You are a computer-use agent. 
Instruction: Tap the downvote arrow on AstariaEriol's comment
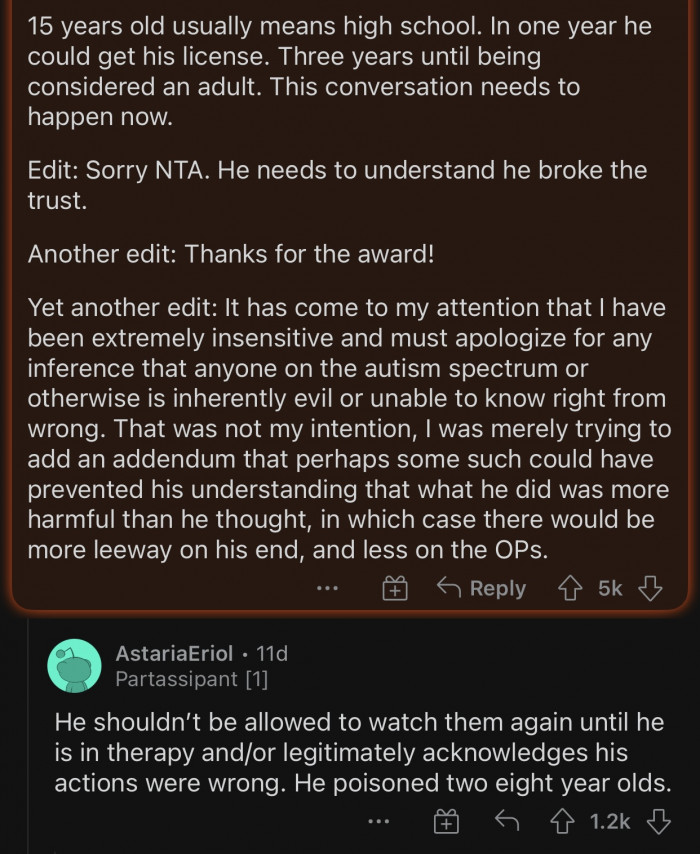(x=659, y=821)
